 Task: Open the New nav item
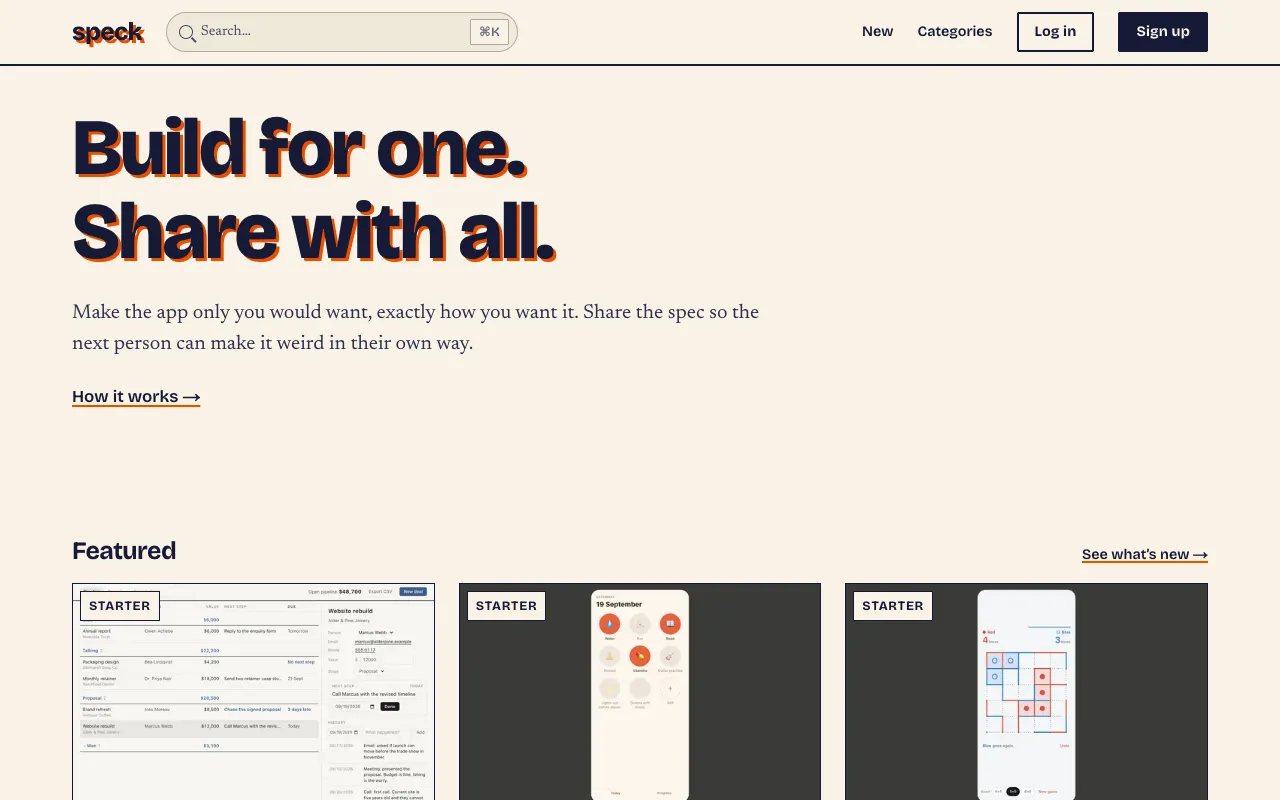point(877,32)
